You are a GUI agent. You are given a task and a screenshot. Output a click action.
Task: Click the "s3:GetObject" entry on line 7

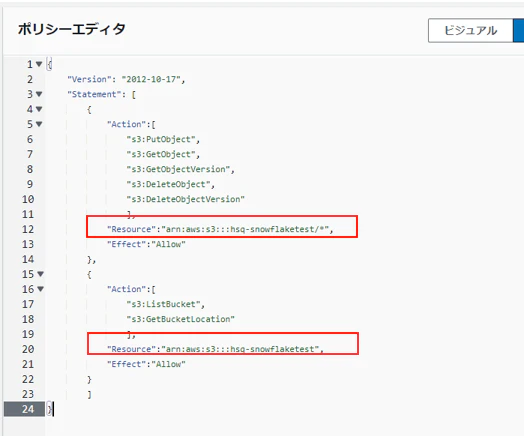pos(163,154)
